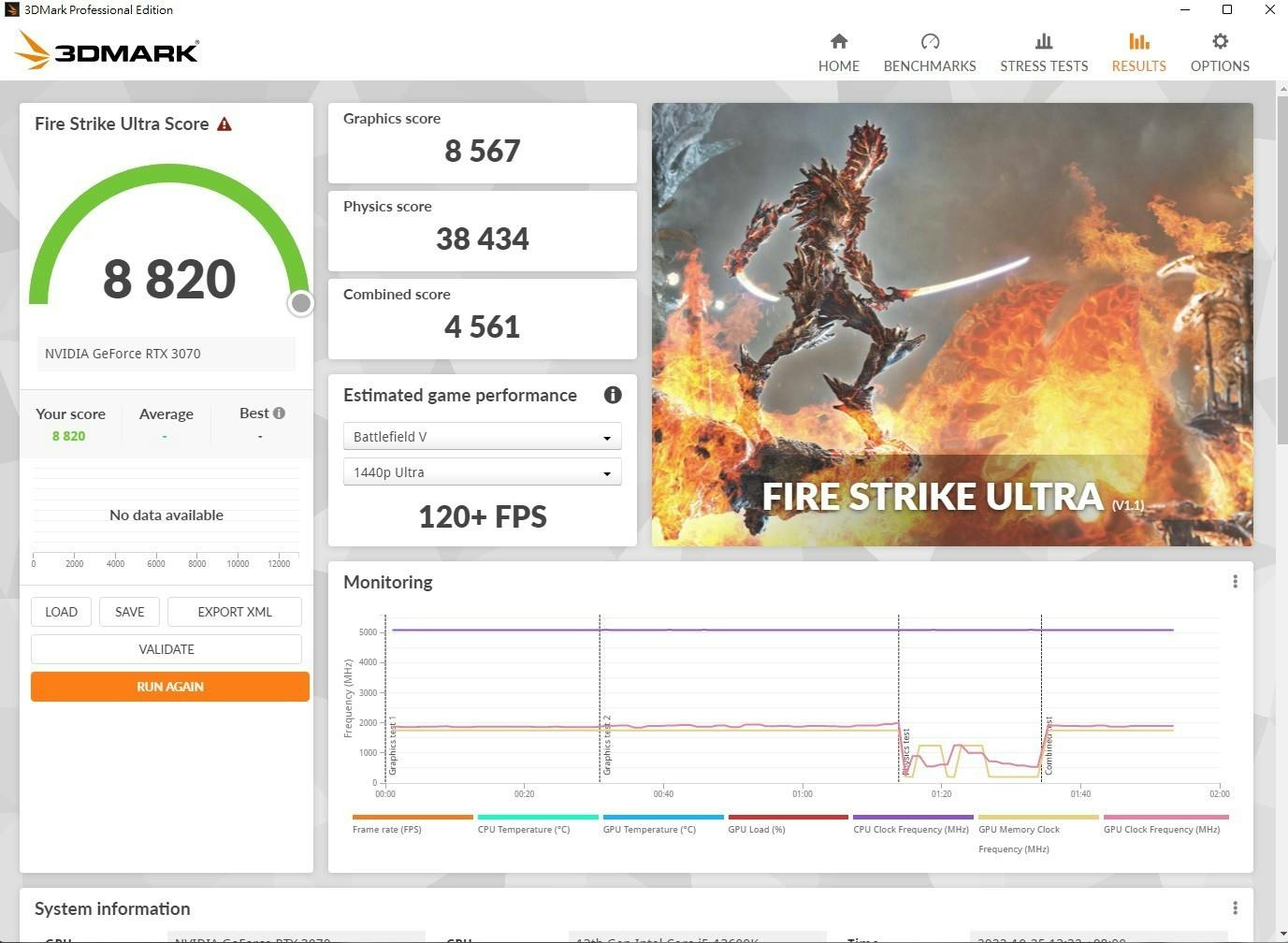The image size is (1288, 943).
Task: Click the Combined test marker line
Action: coord(1041,699)
